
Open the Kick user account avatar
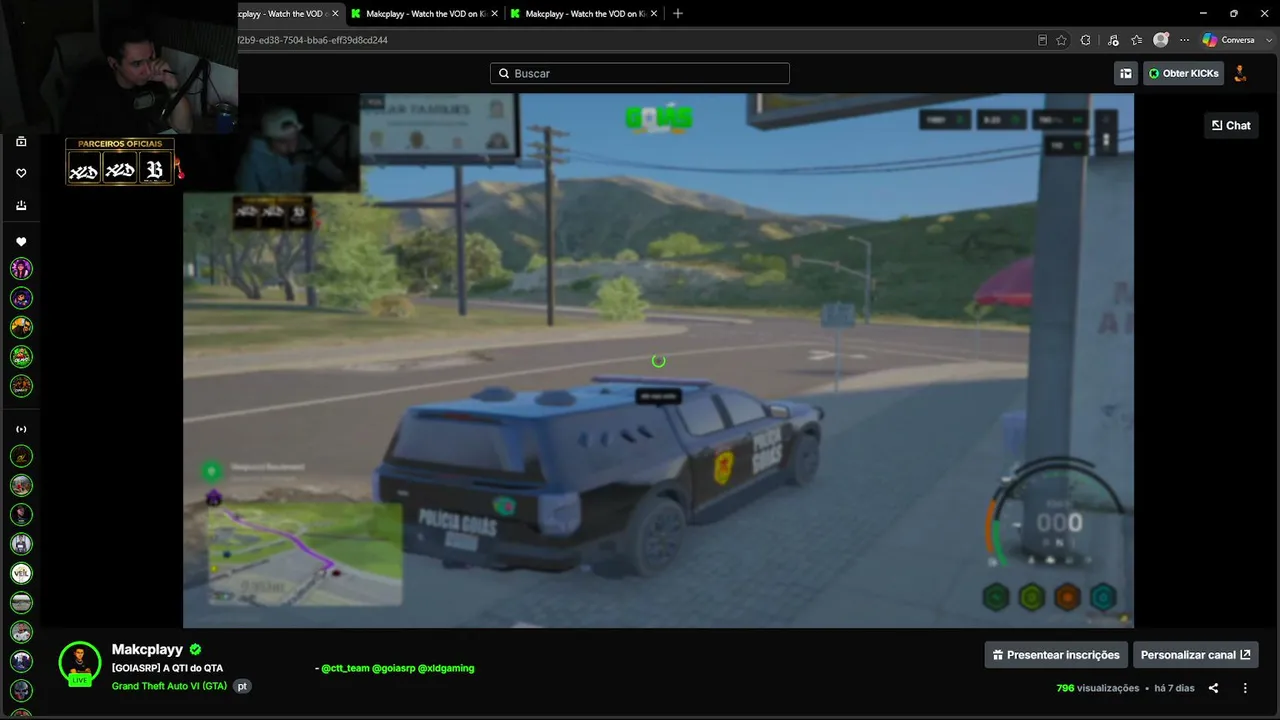tap(1240, 73)
